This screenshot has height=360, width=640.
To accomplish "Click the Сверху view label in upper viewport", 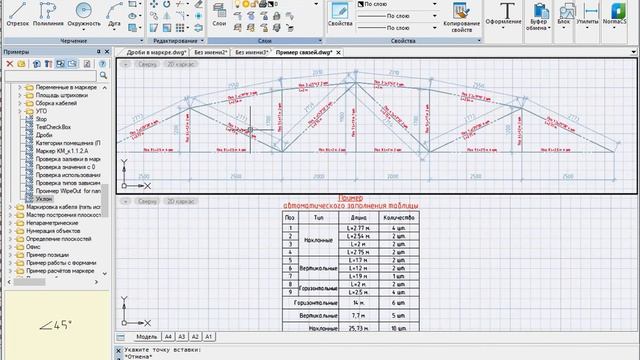I will click(x=147, y=64).
